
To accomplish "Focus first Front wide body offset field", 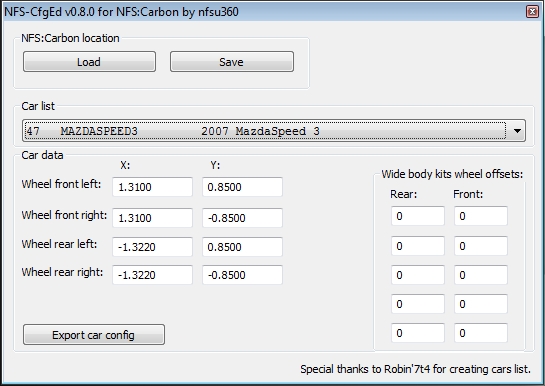I will coord(481,216).
